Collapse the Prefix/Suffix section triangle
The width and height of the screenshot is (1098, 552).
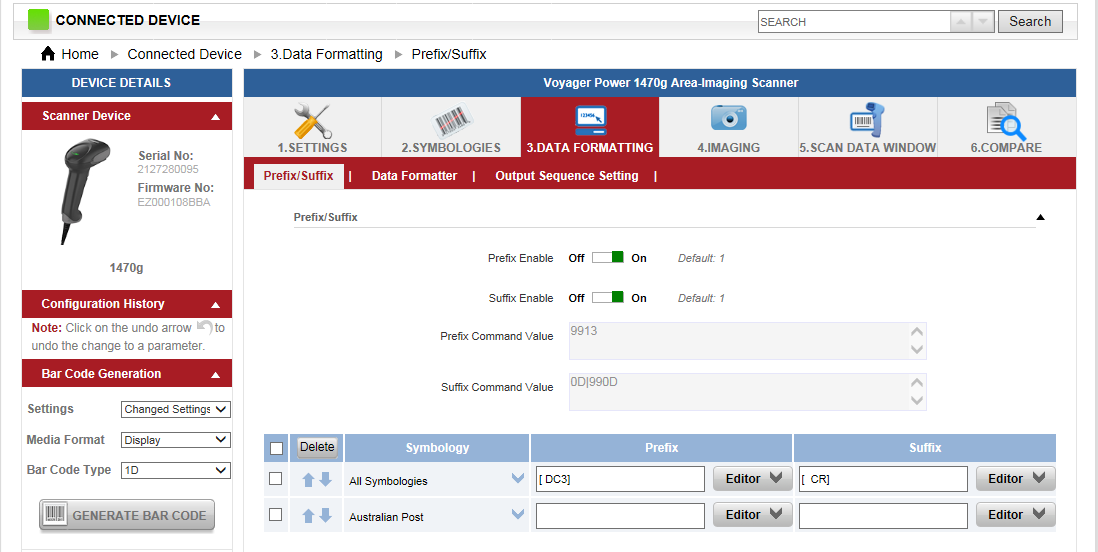1041,217
